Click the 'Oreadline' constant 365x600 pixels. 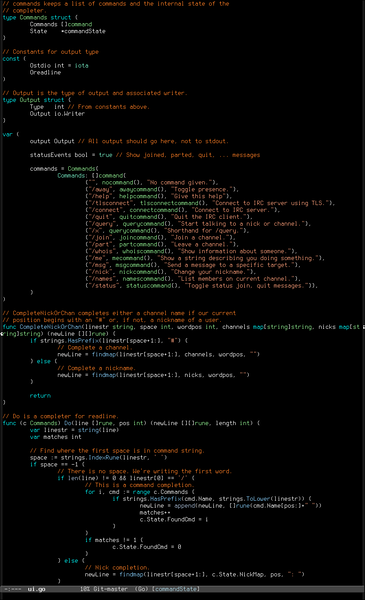click(x=45, y=72)
